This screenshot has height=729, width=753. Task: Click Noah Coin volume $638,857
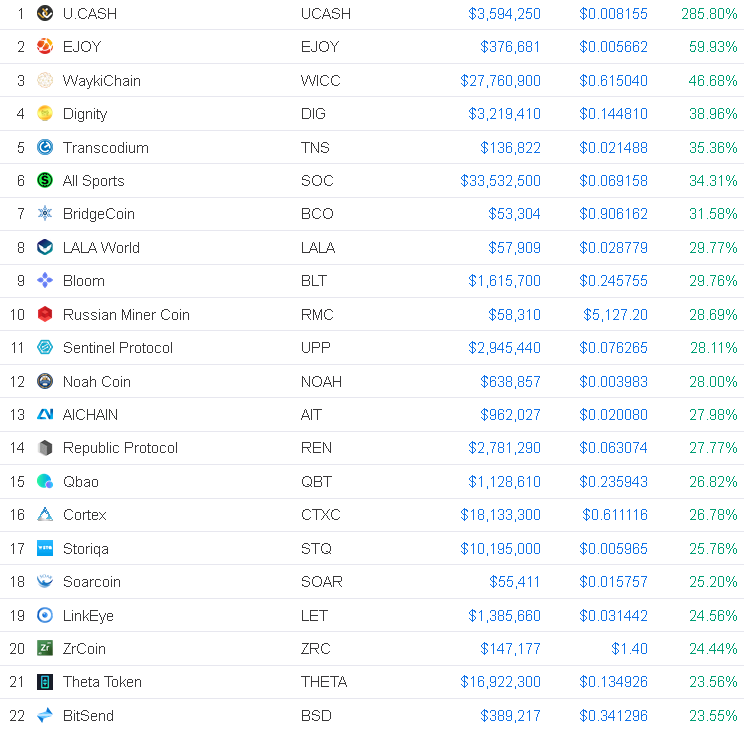tap(510, 382)
